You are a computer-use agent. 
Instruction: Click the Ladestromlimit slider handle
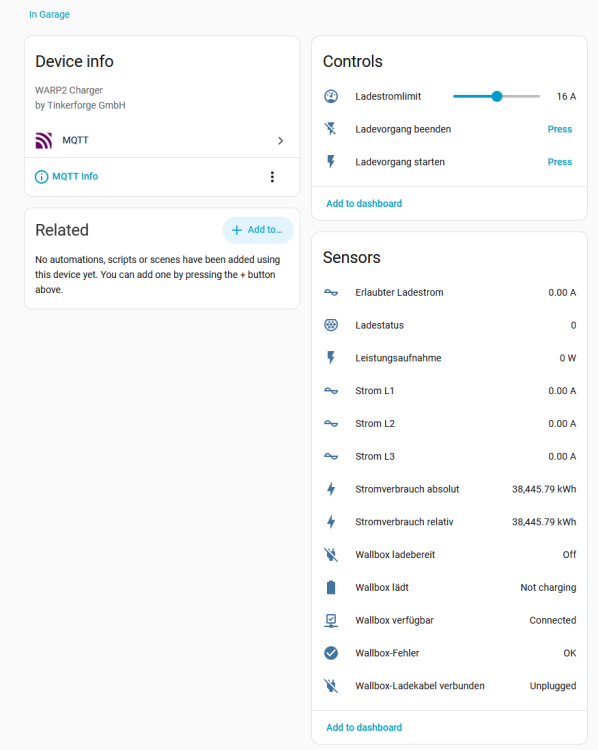pos(497,97)
